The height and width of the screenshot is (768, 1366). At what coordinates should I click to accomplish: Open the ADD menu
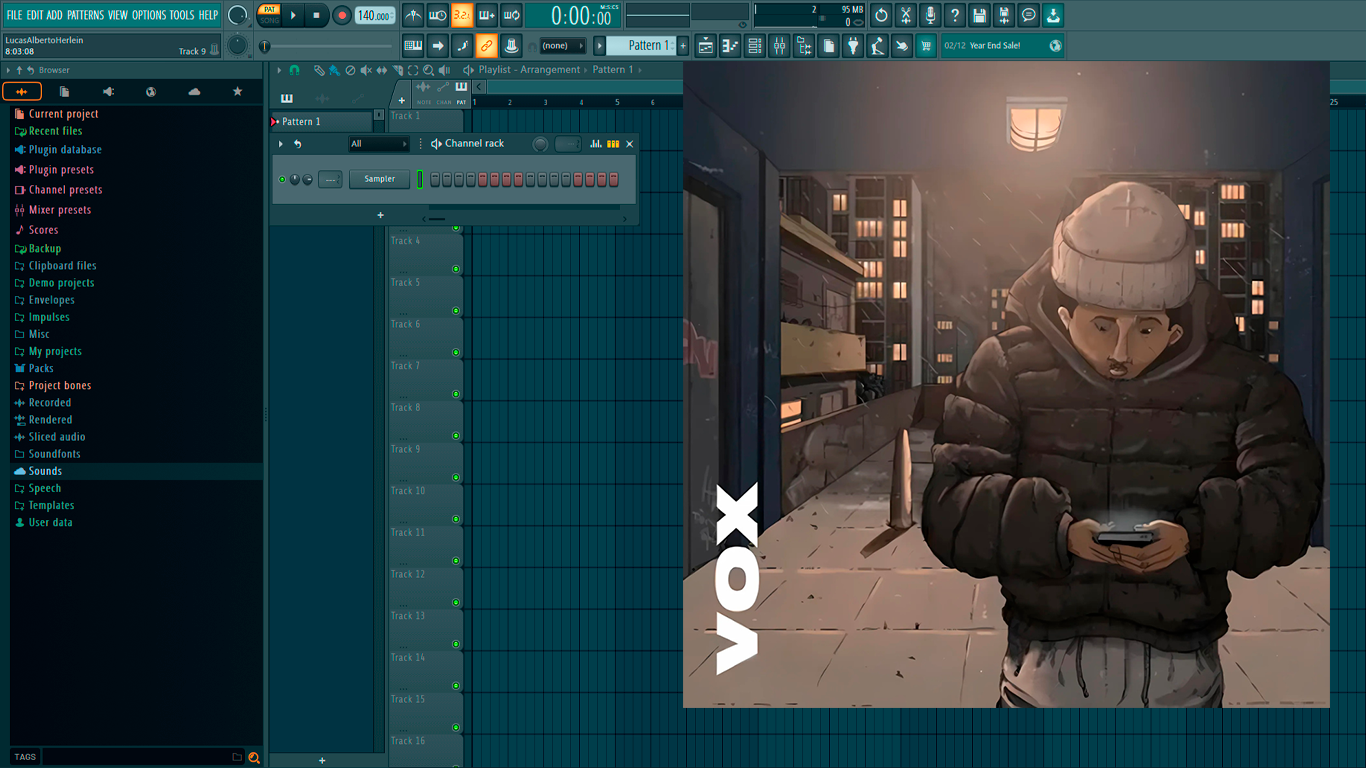54,15
